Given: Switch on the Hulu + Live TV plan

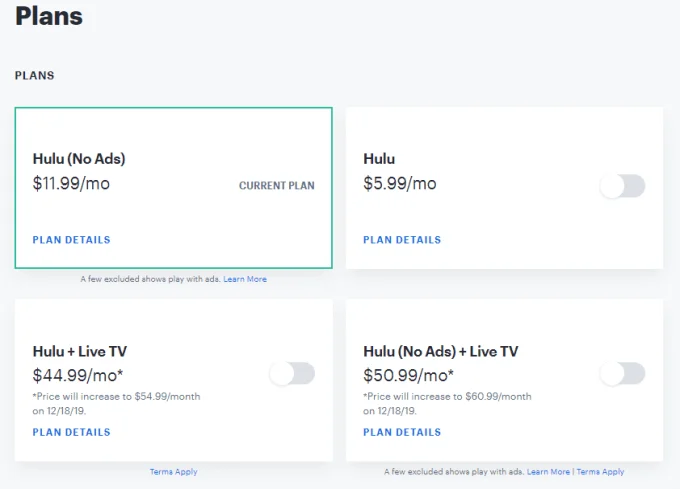Looking at the screenshot, I should pos(292,374).
